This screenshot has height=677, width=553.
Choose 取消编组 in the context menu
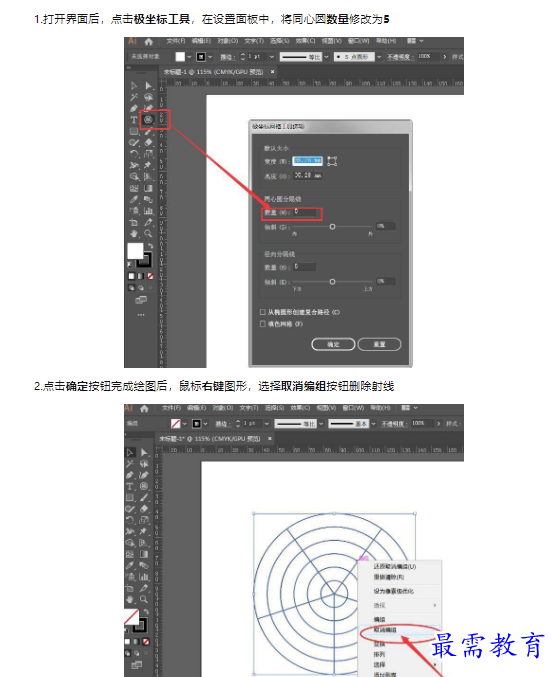pos(385,630)
